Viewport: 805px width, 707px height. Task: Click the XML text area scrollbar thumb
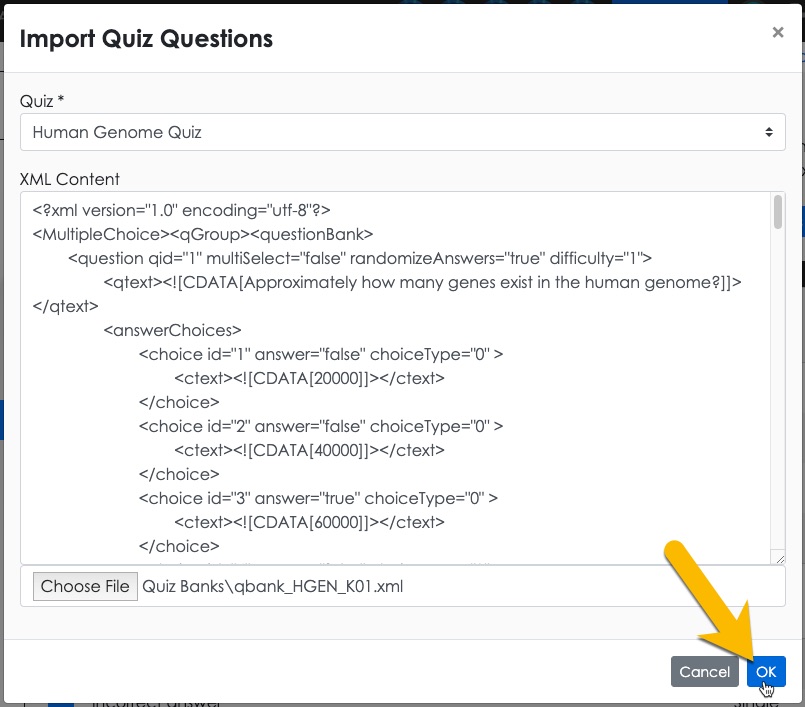point(778,212)
